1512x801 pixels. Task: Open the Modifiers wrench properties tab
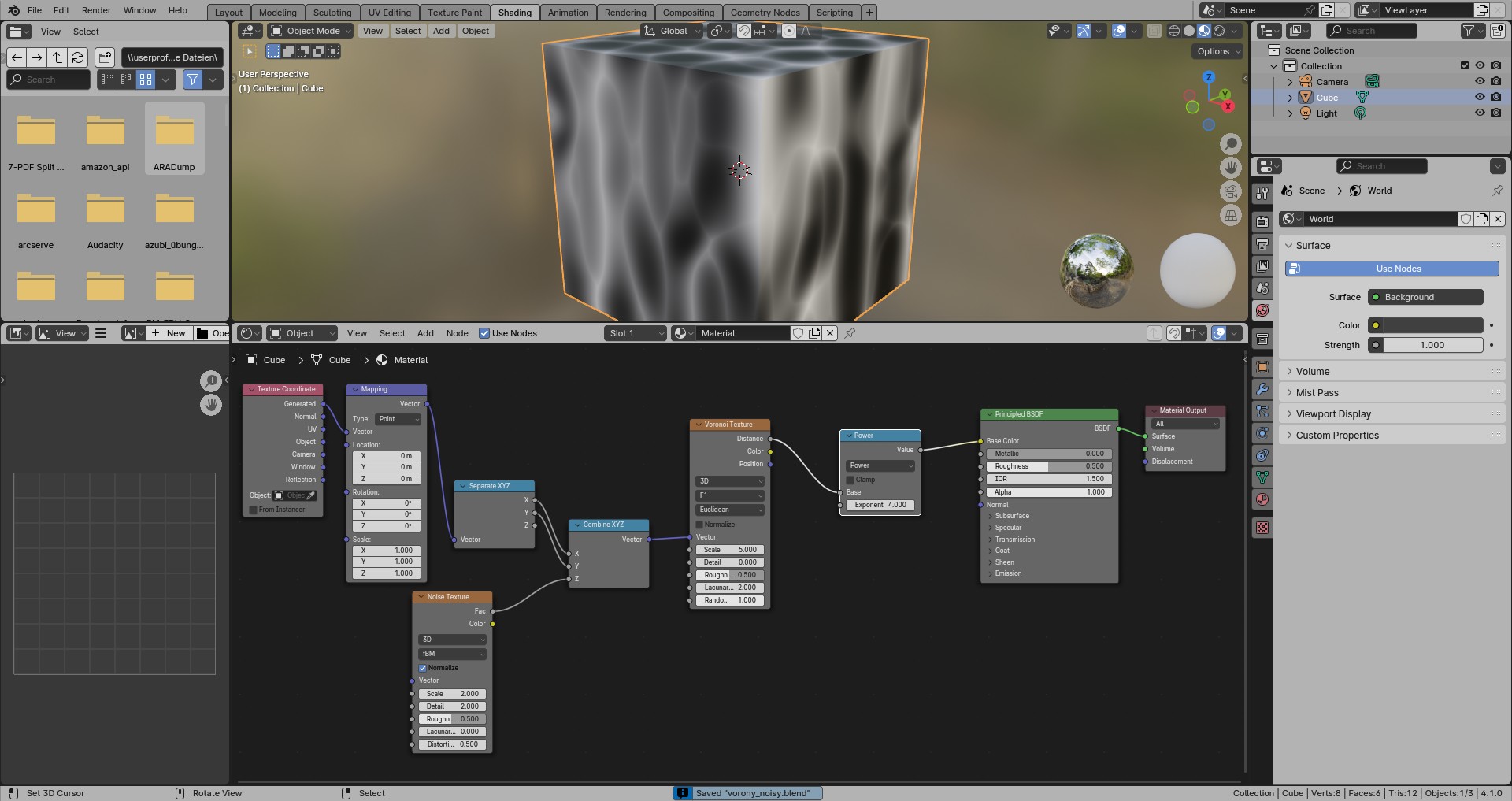(x=1262, y=389)
